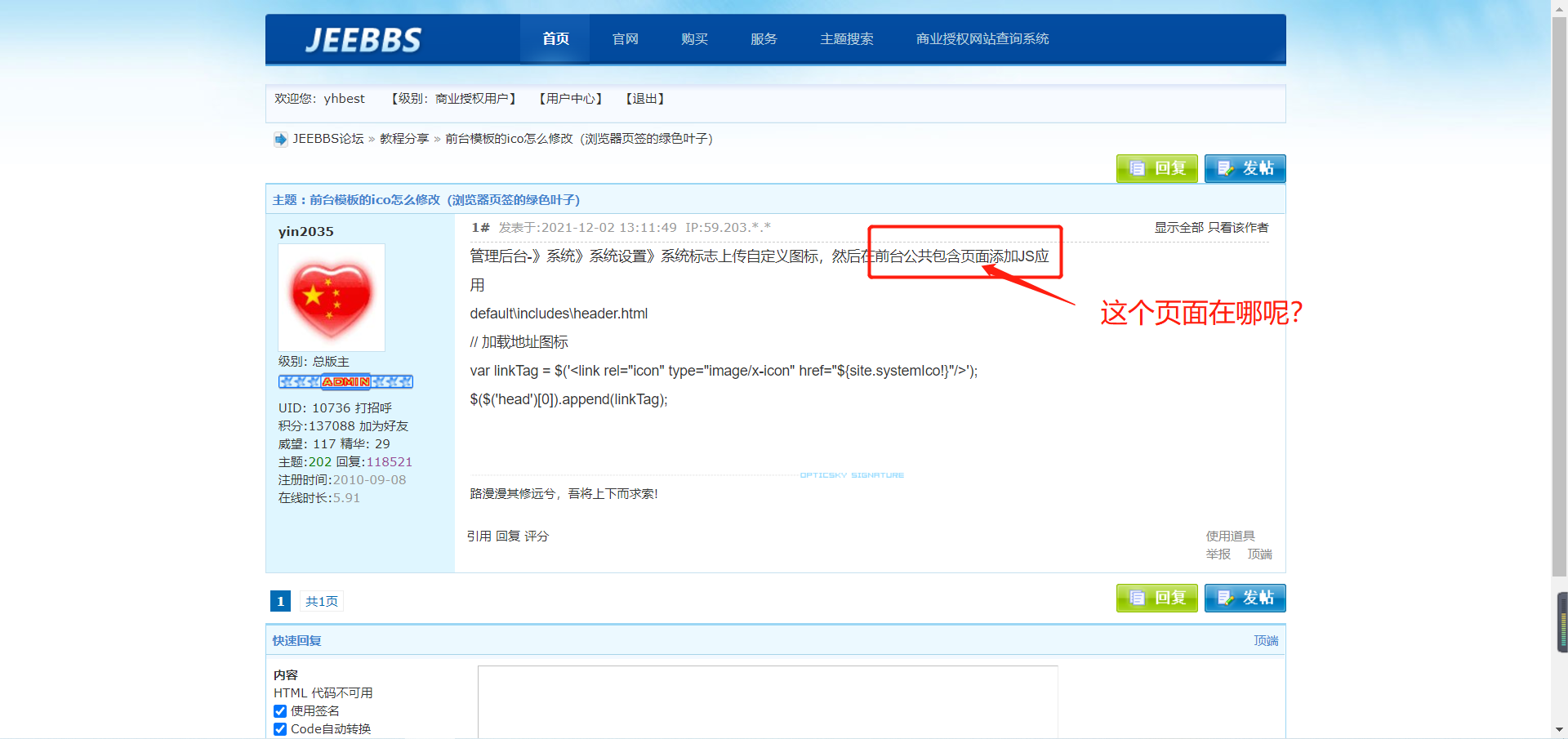Open yin2035 user profile name
Viewport: 1568px width, 739px height.
[306, 231]
